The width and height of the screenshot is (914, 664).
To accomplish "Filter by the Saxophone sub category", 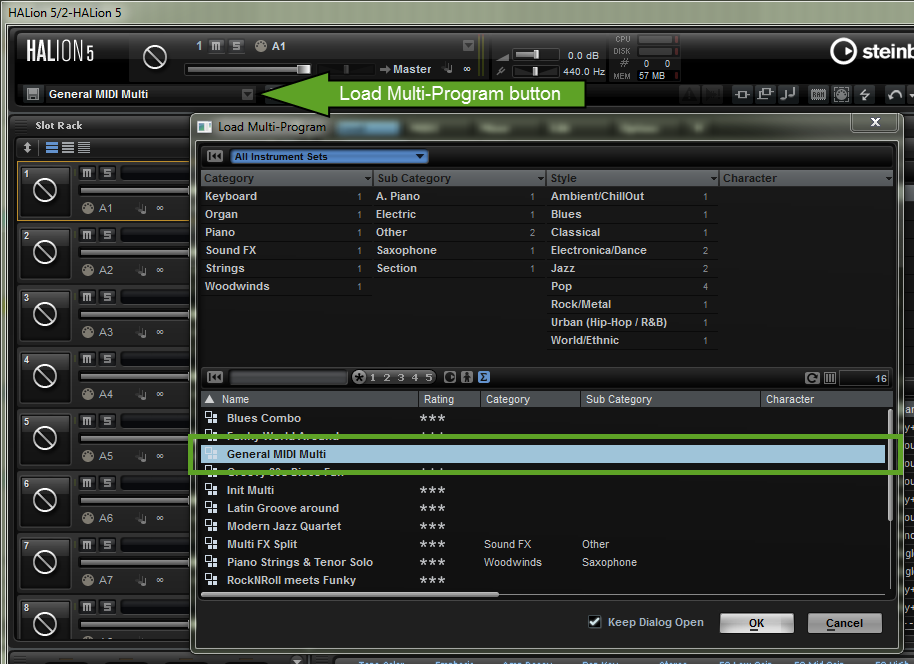I will tap(457, 250).
